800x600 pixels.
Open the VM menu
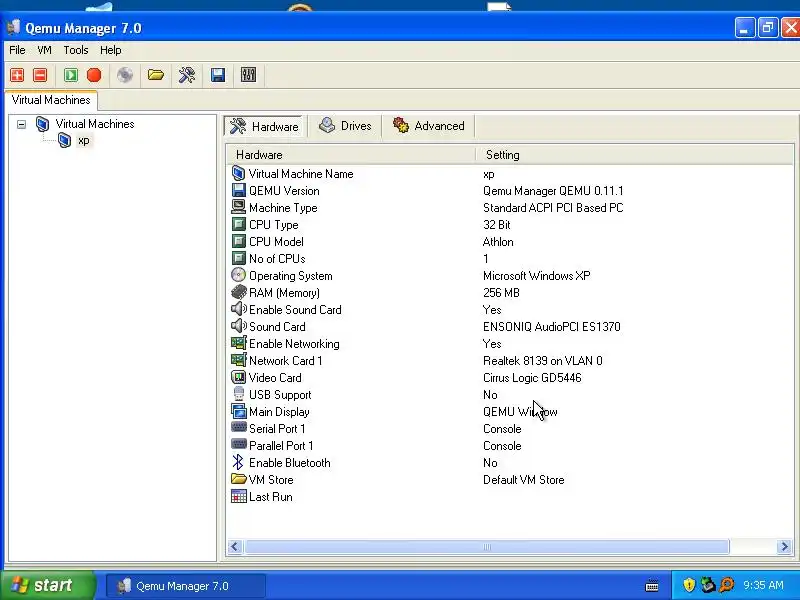coord(44,50)
